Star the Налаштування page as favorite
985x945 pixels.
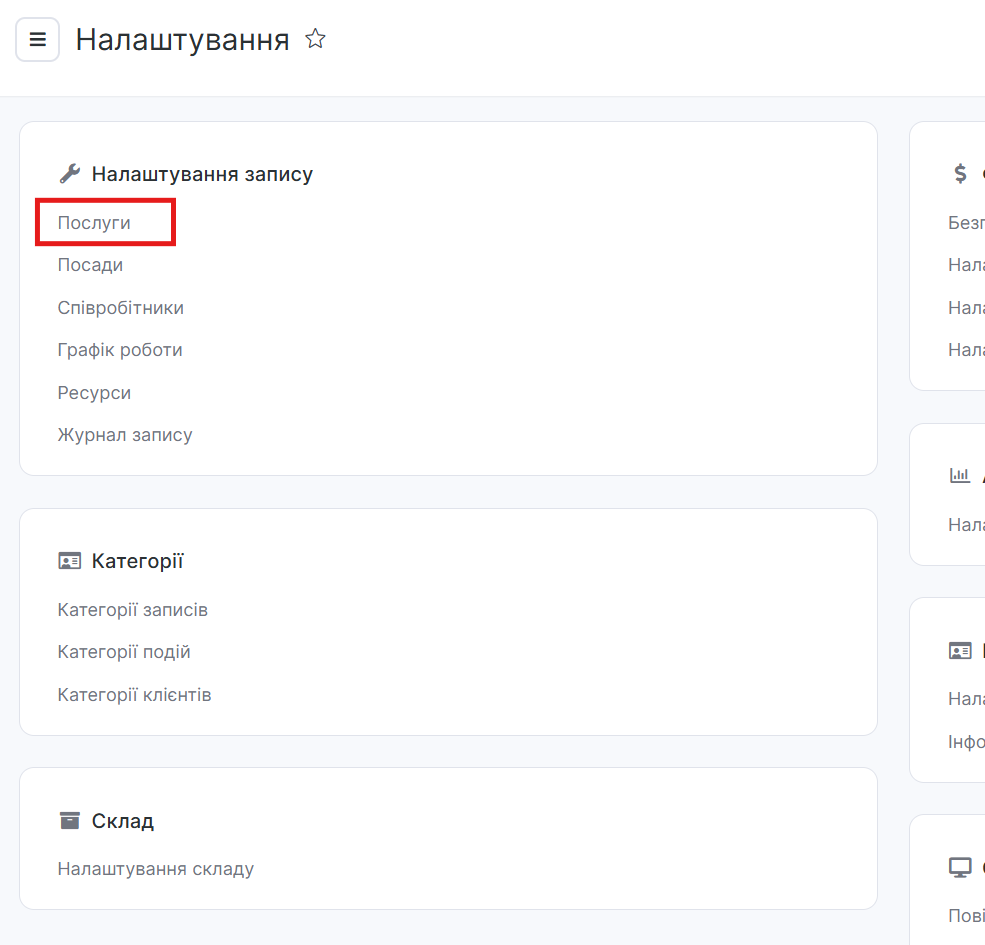[x=315, y=40]
